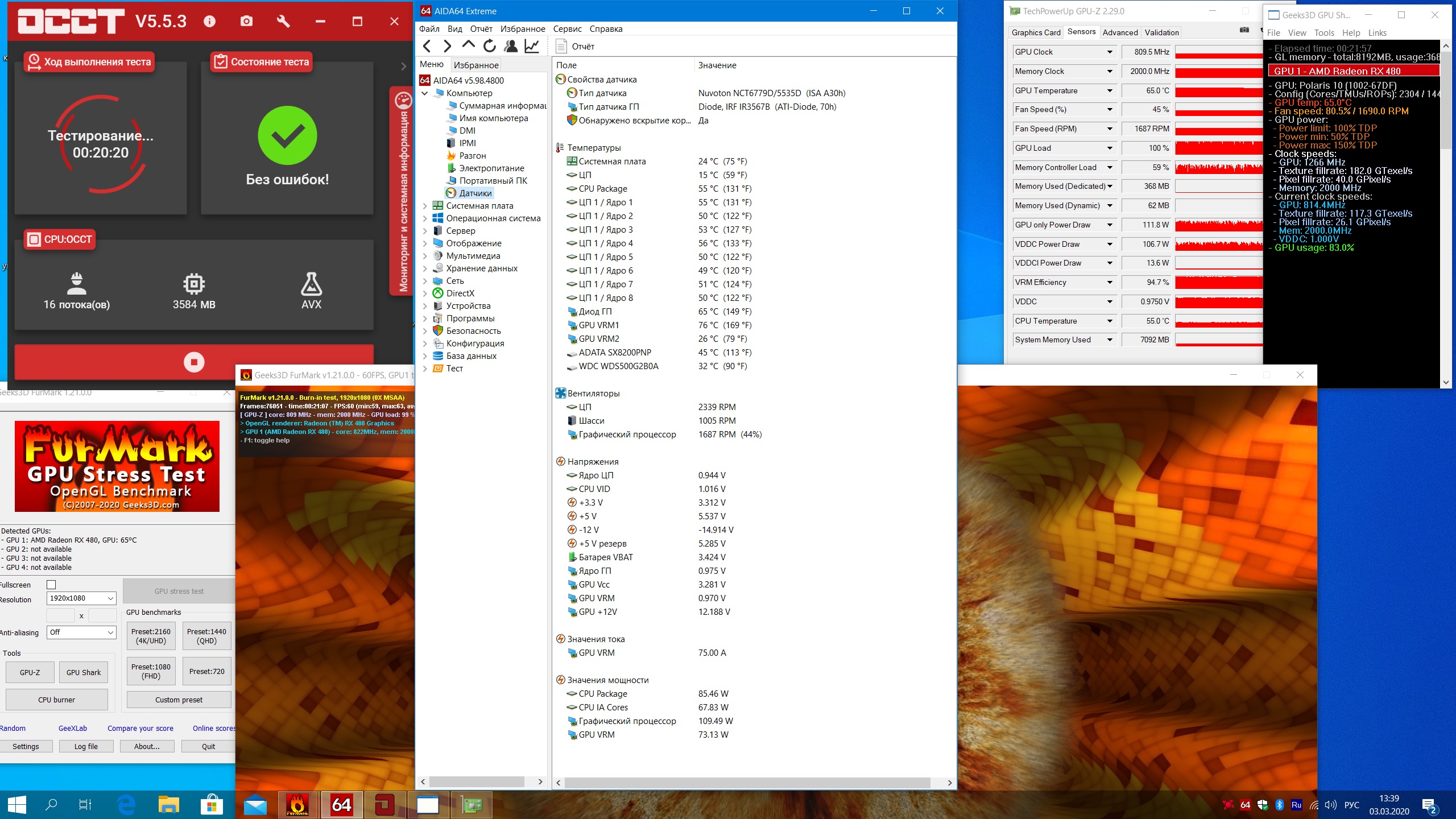Click AIDA64 user profile toolbar icon

point(511,46)
